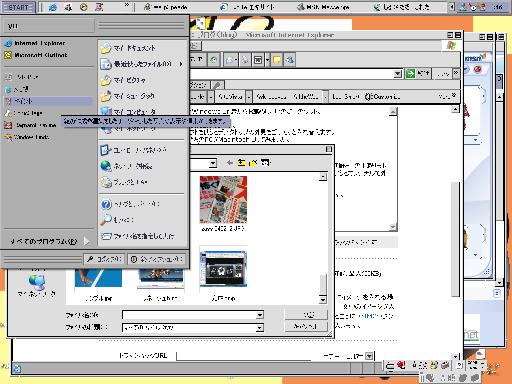Select the dark screenshot thumbnail in the file dialog

click(223, 269)
